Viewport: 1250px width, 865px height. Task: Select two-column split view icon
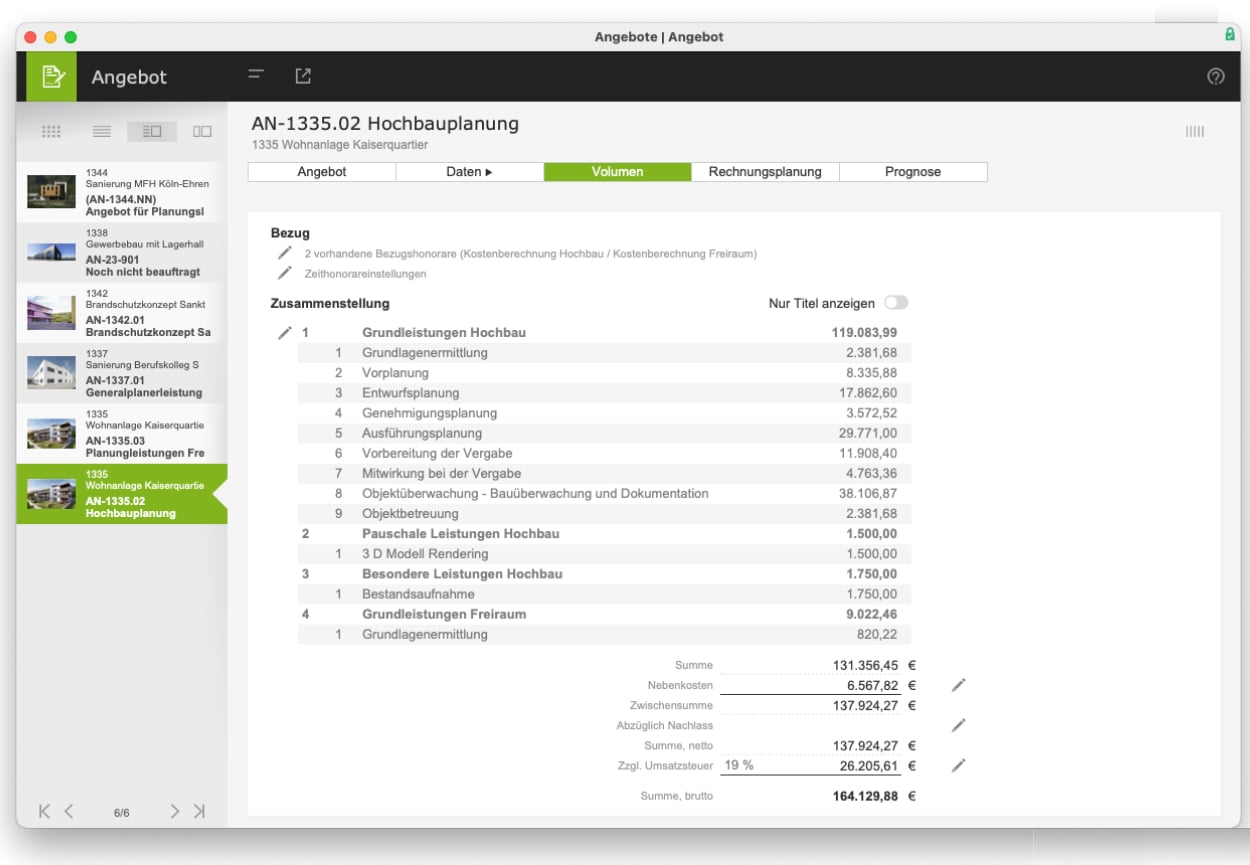point(202,131)
